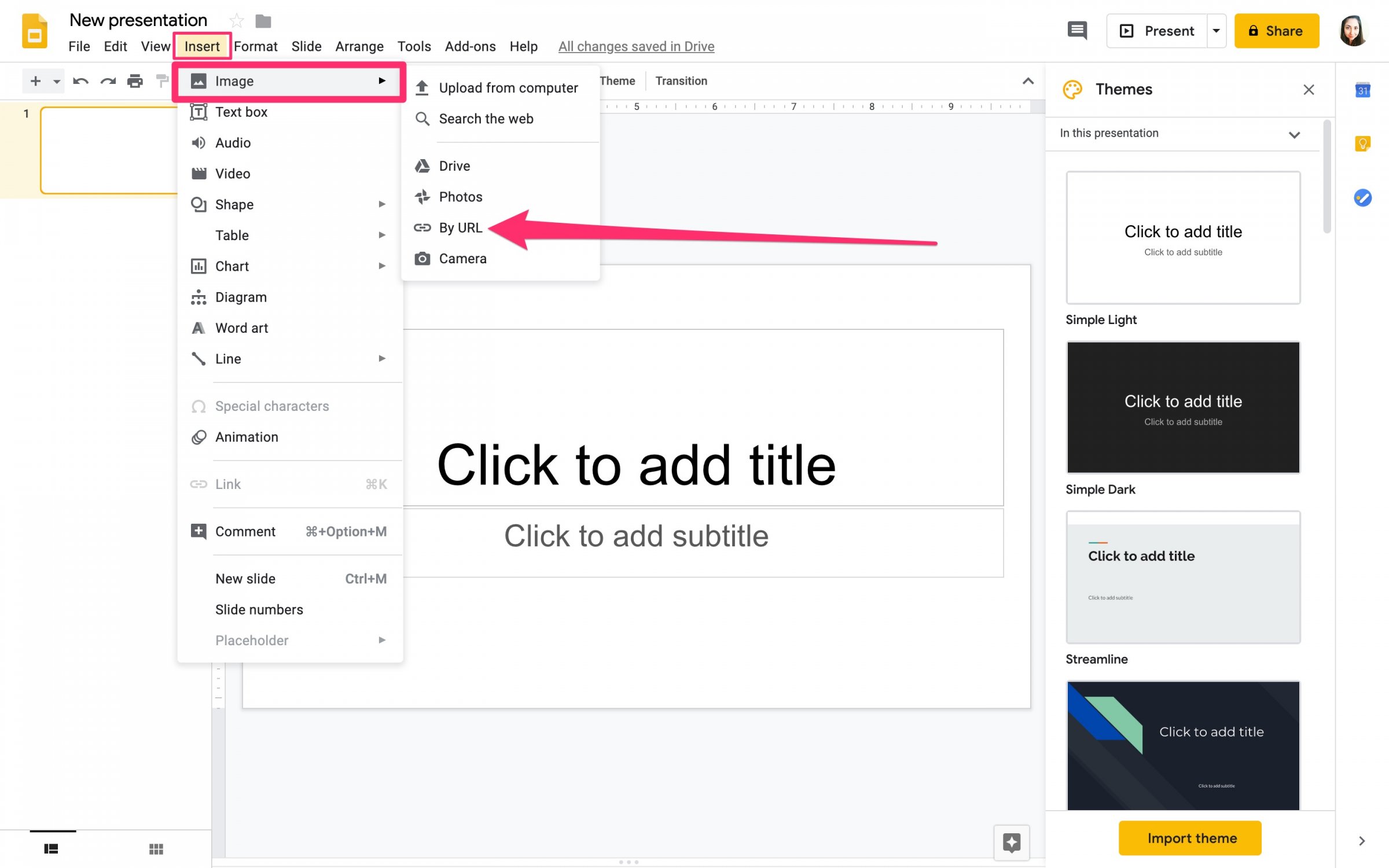Click Search the web image option

pyautogui.click(x=487, y=118)
